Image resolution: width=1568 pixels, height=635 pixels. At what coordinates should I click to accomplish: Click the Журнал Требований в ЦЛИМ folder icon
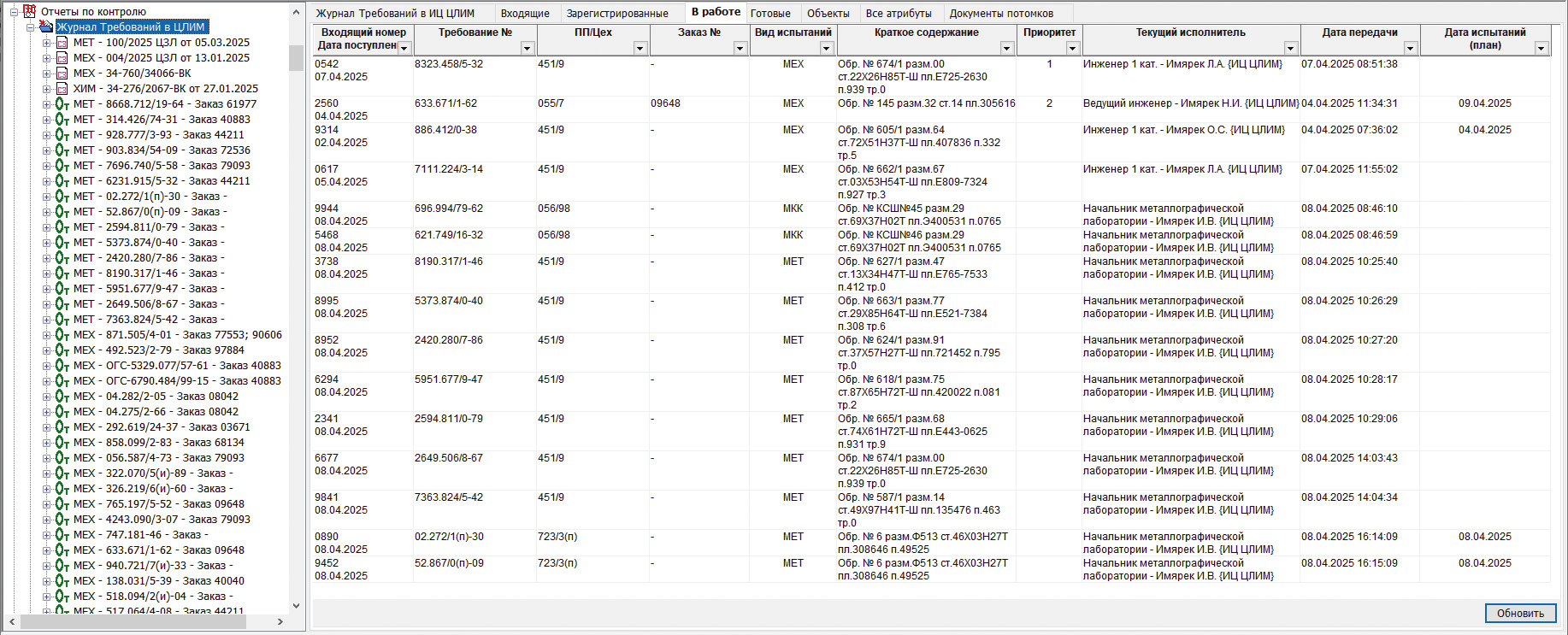click(46, 27)
